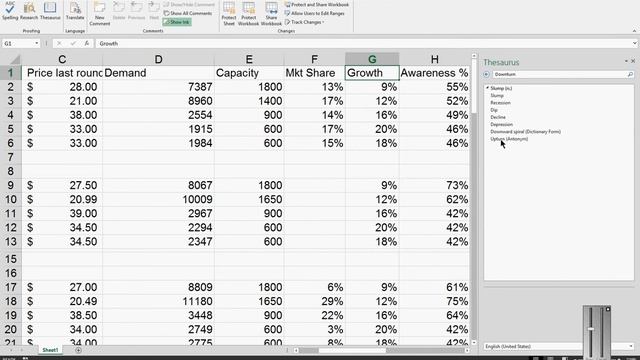640x360 pixels.
Task: Click the Share Workbook button
Action: pyautogui.click(x=271, y=13)
